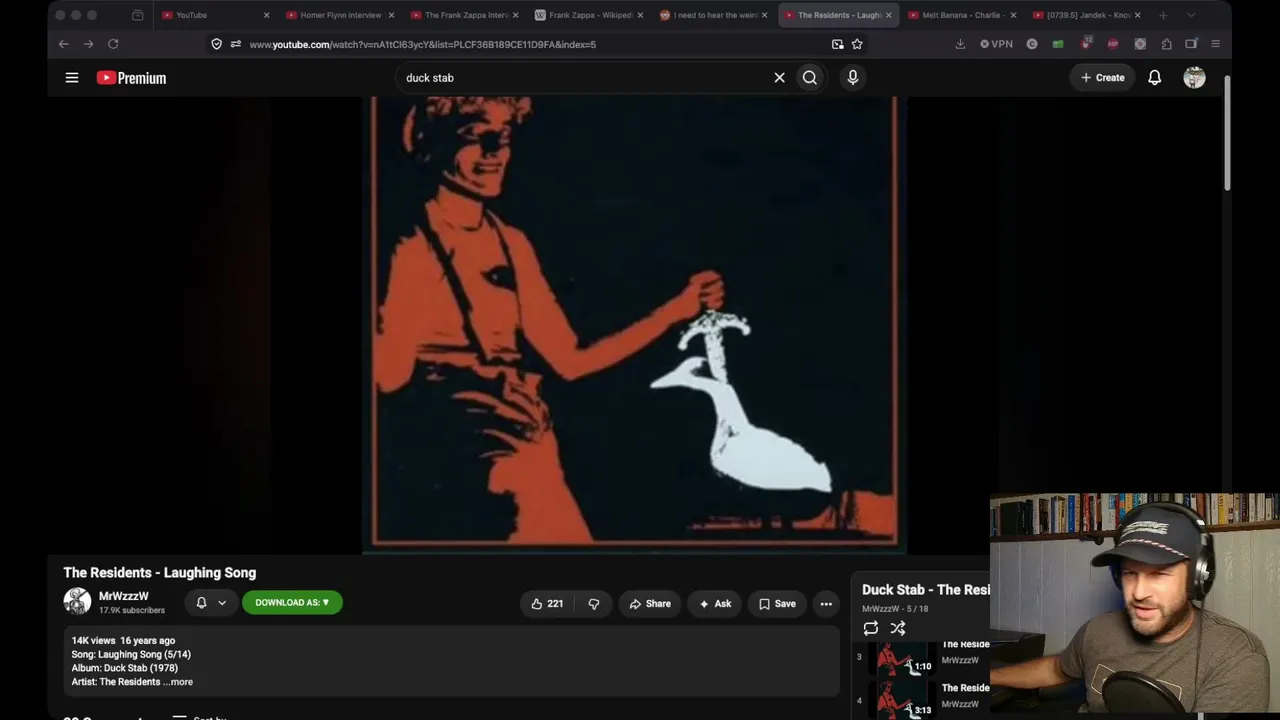Switch to Melt Banana - Charlie tab
The image size is (1280, 720).
960,15
